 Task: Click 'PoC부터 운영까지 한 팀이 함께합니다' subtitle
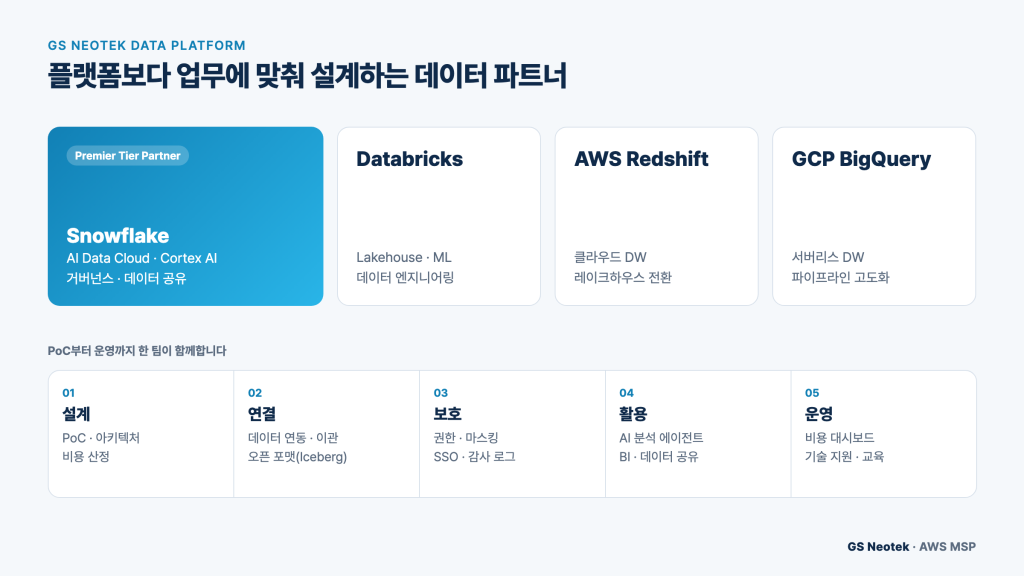tap(136, 351)
